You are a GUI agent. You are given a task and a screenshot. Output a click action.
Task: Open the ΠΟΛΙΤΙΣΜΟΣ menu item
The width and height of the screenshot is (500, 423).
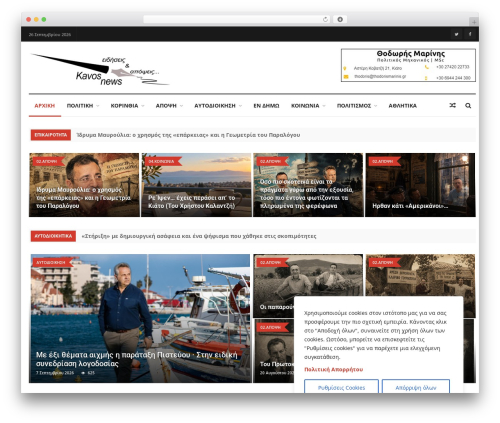pyautogui.click(x=354, y=106)
